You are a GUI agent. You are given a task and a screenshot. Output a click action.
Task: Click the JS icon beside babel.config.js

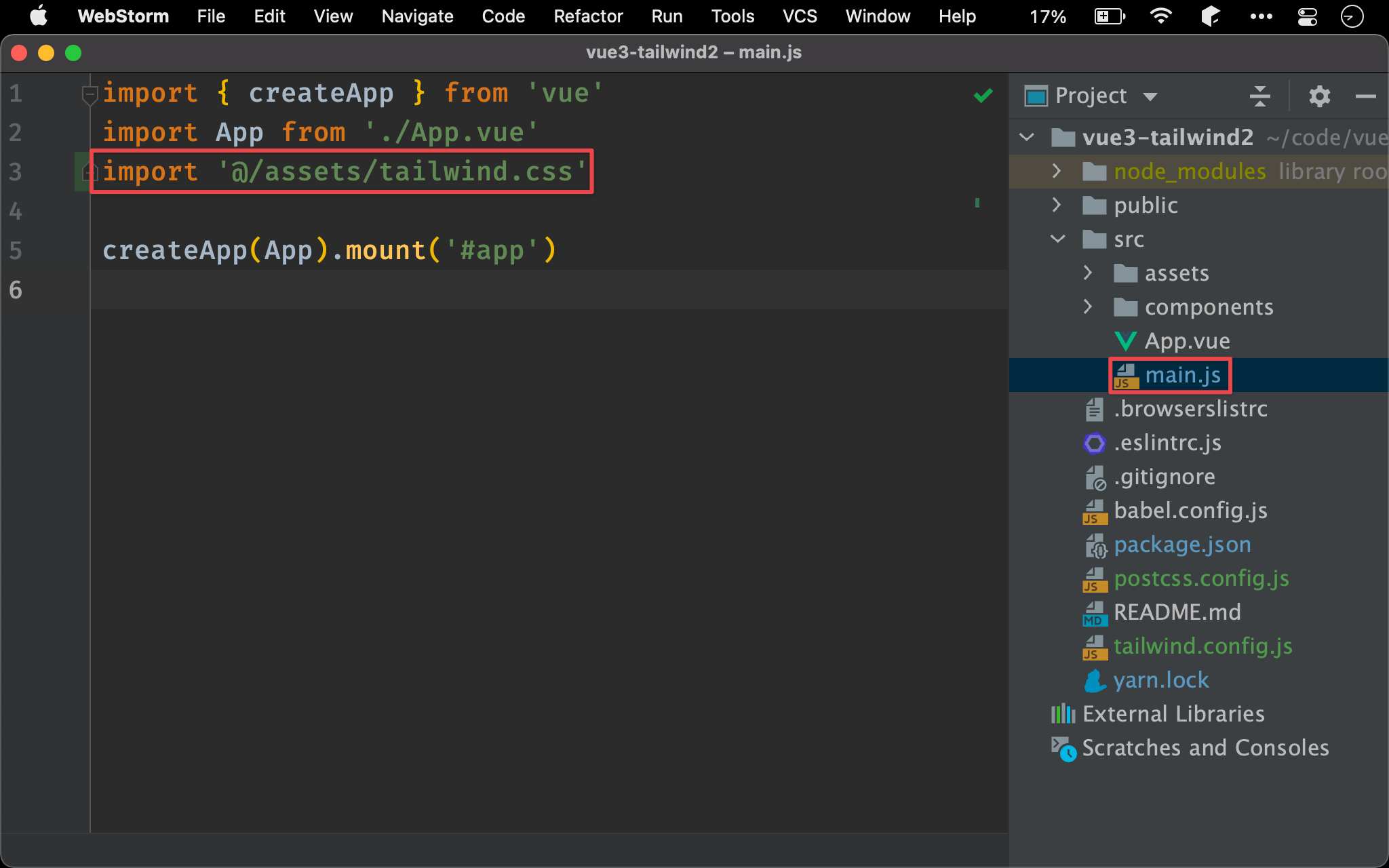pyautogui.click(x=1094, y=511)
